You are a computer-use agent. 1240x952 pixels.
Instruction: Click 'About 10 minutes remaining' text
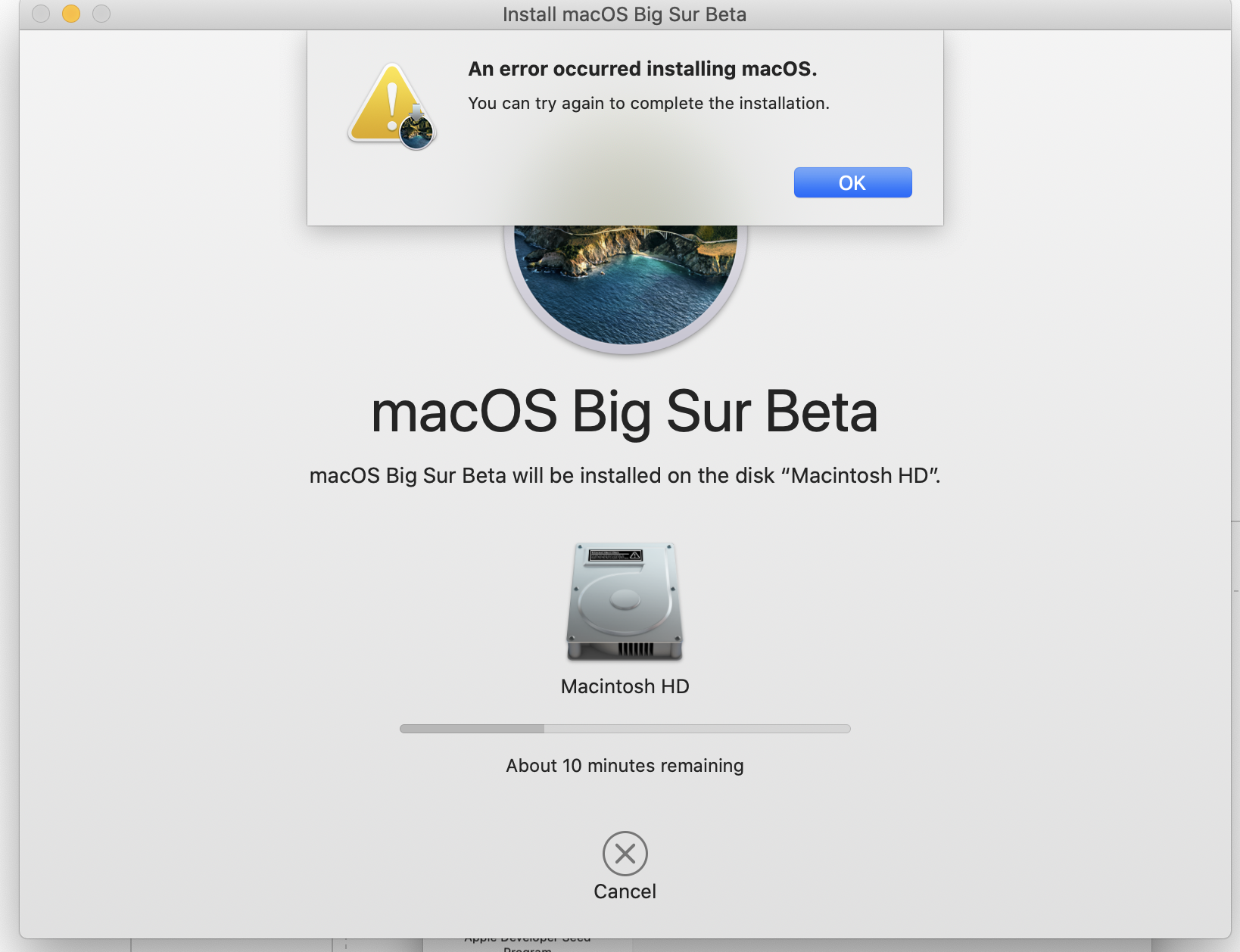click(625, 766)
